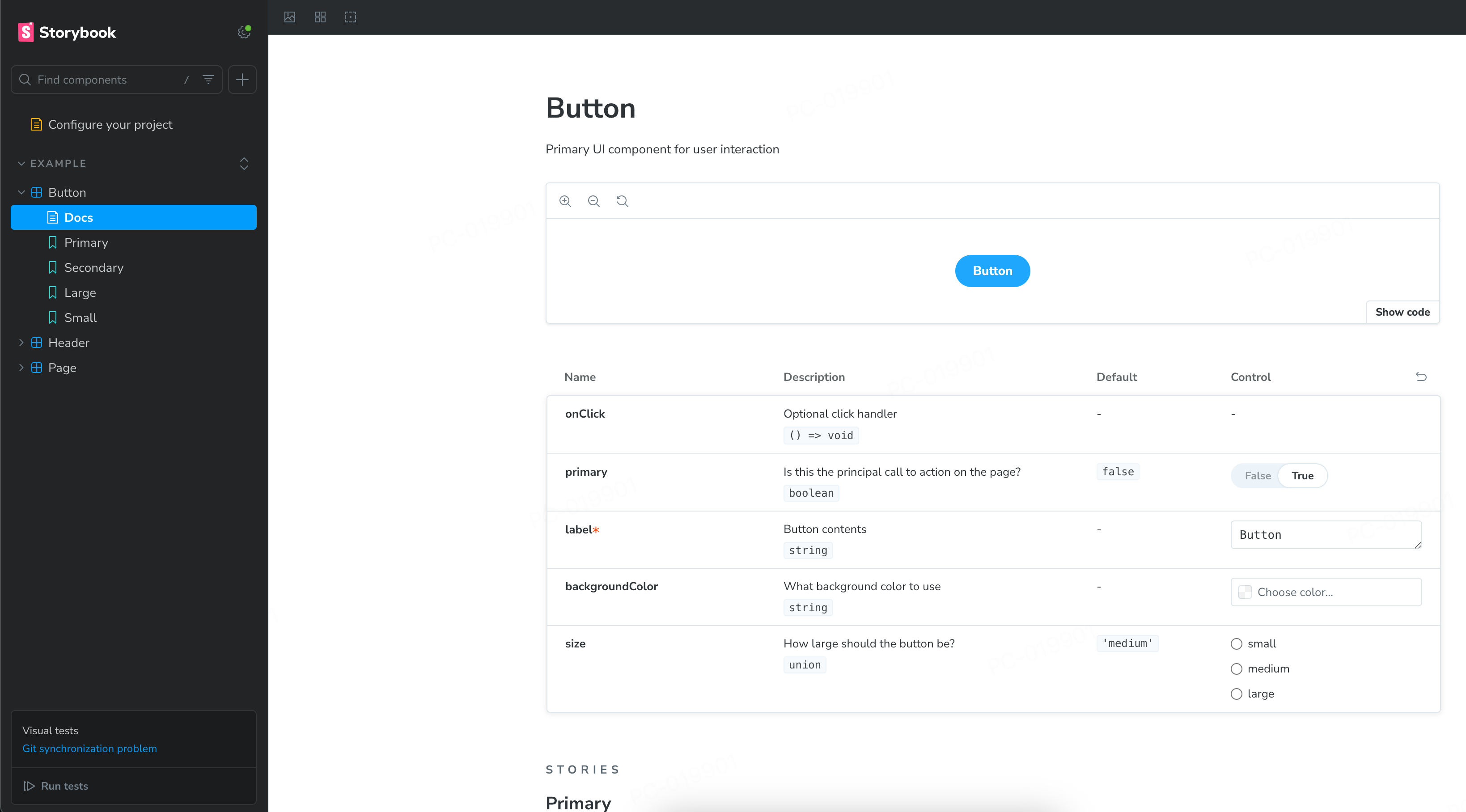Click the add component plus icon
Screen dimensions: 1466x812
tap(242, 80)
